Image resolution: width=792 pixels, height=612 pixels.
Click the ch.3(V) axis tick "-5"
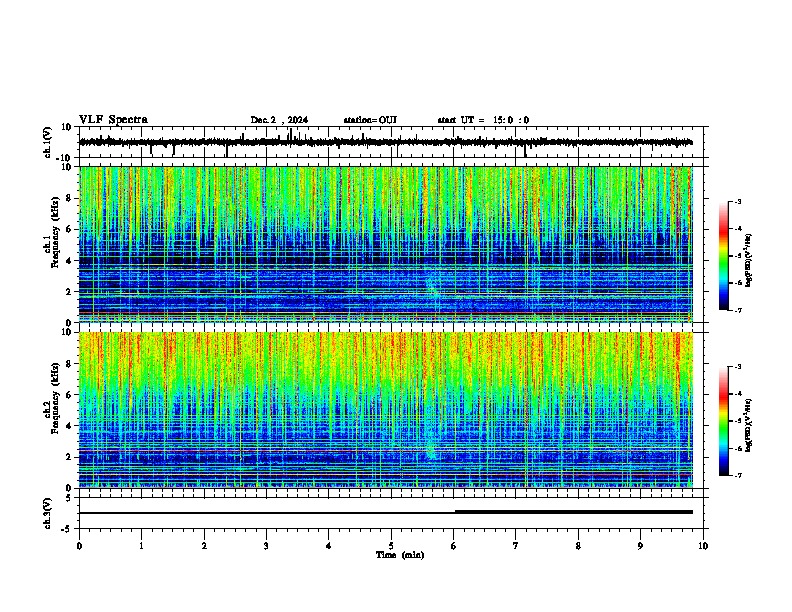tap(68, 529)
